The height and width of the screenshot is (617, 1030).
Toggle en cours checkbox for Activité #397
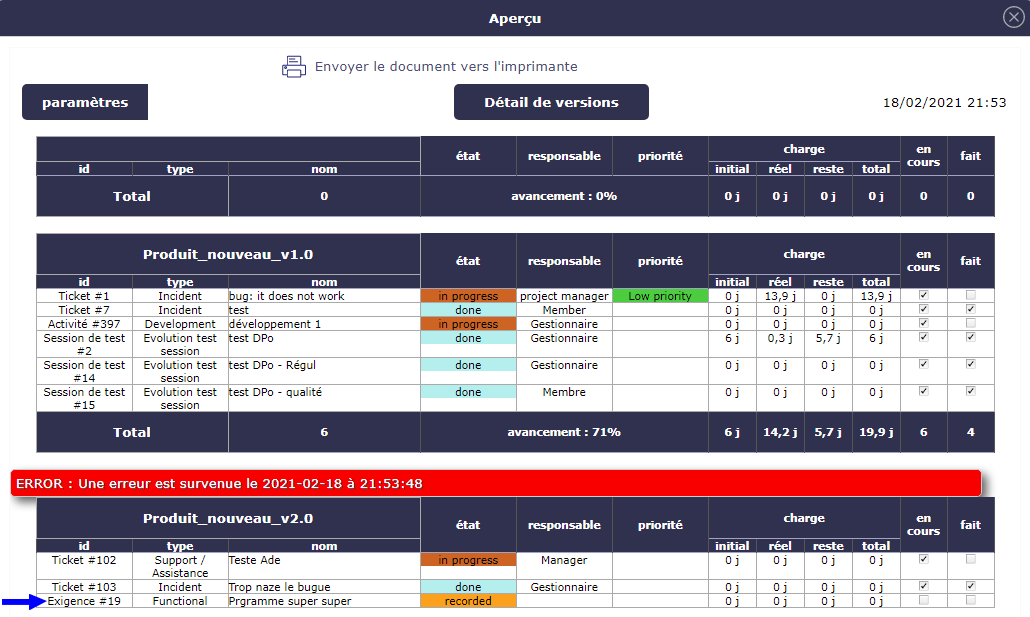pos(923,324)
